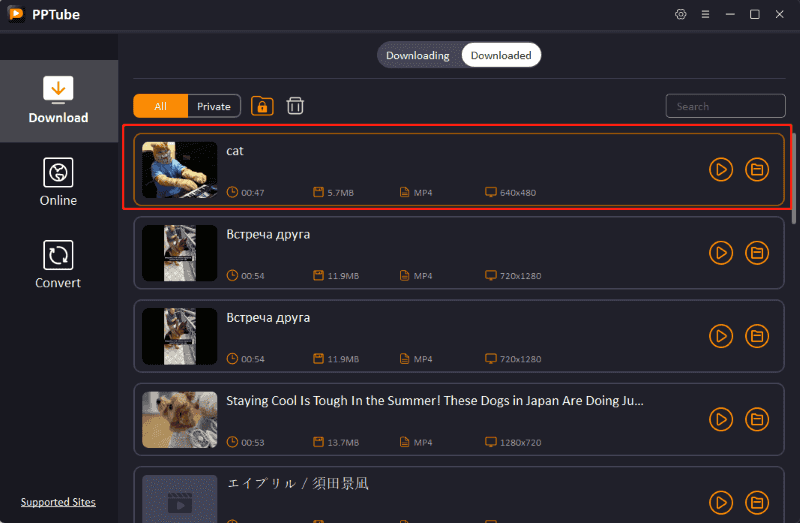Click the clock icon beside 00:53
The image size is (800, 523).
point(232,442)
